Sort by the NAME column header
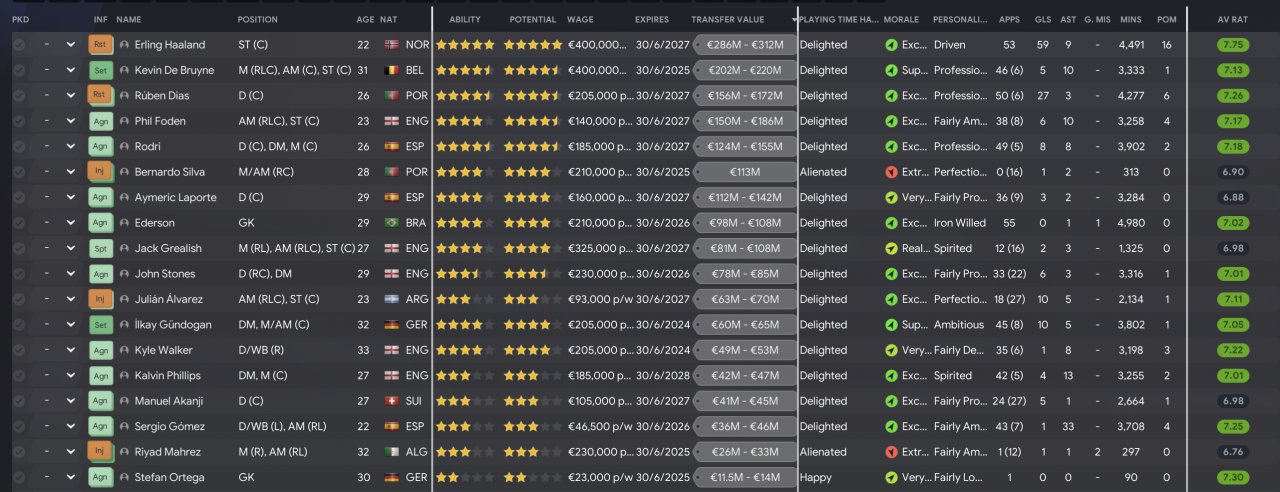 129,20
